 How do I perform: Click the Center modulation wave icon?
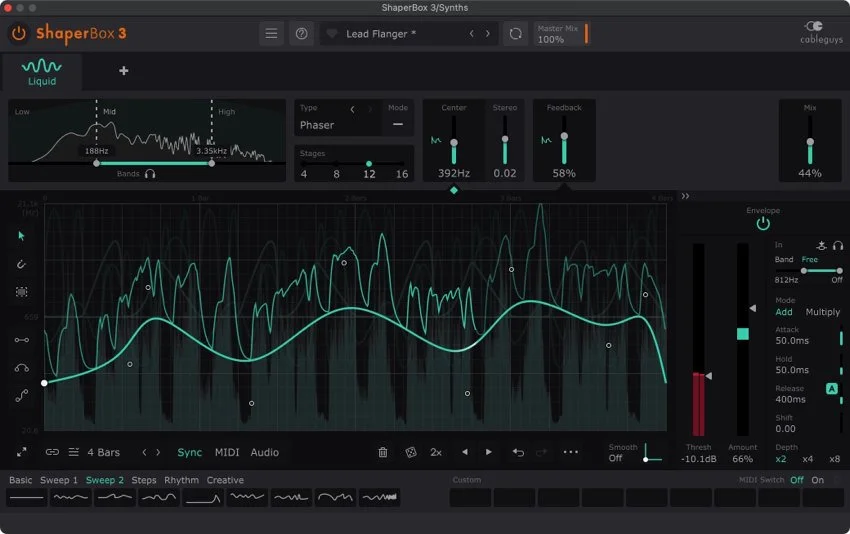click(x=436, y=140)
